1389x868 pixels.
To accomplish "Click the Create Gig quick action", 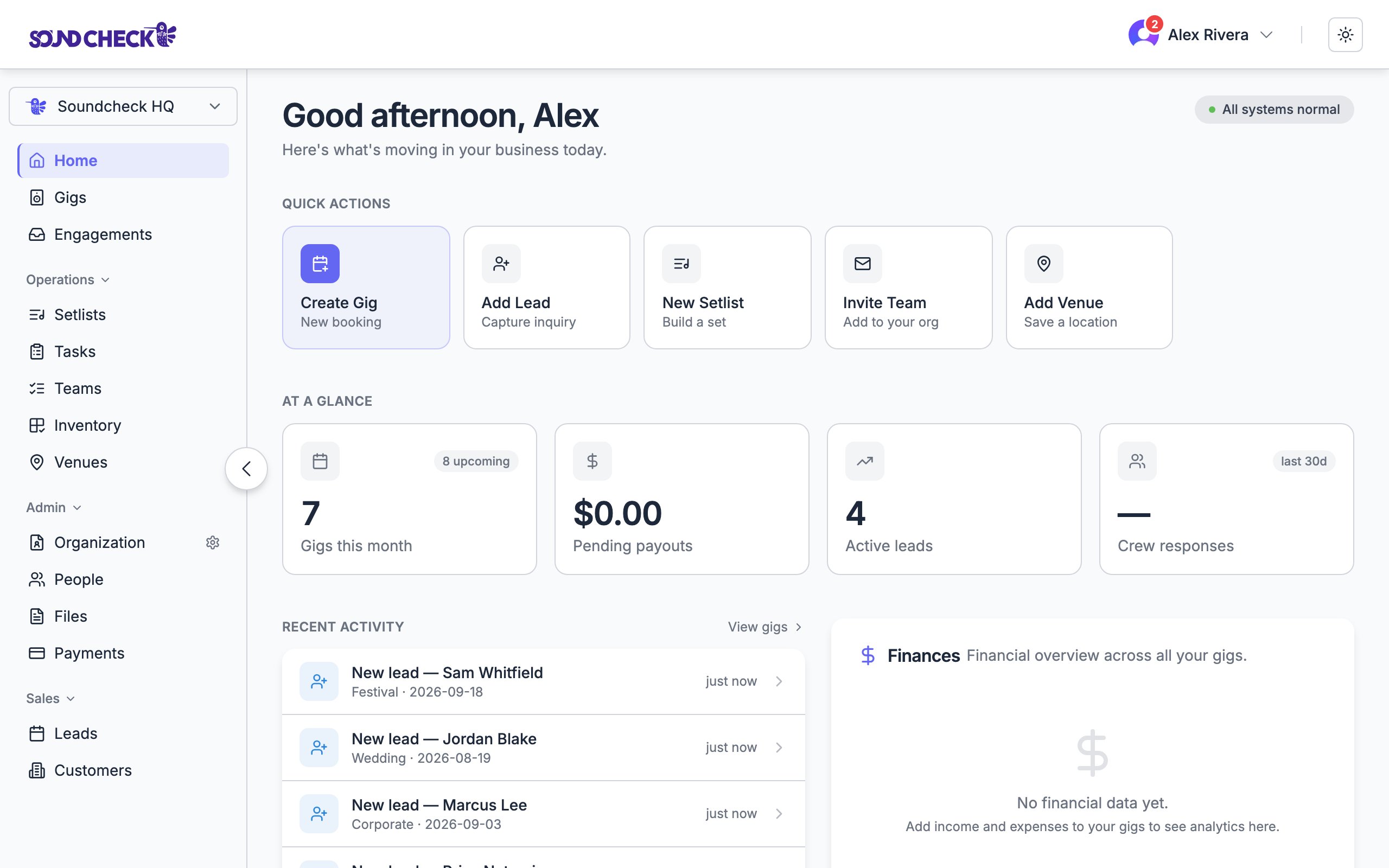I will pyautogui.click(x=366, y=288).
